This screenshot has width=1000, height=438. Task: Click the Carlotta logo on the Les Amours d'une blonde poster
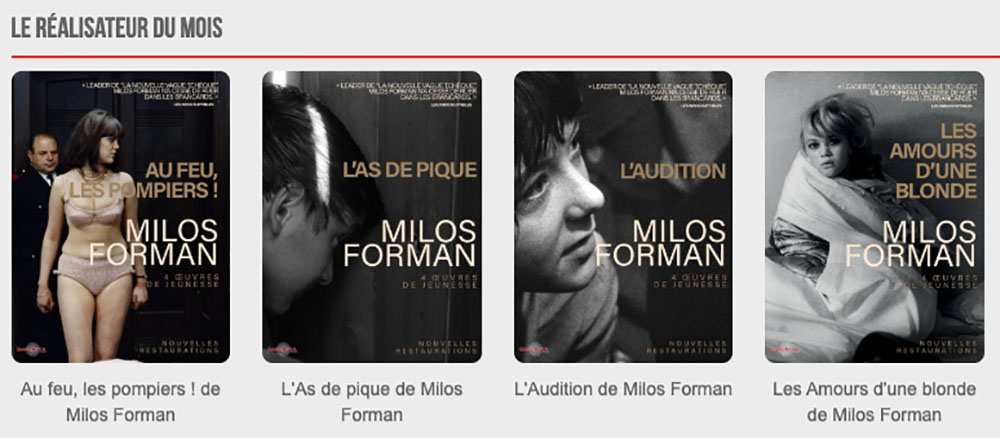tap(783, 349)
